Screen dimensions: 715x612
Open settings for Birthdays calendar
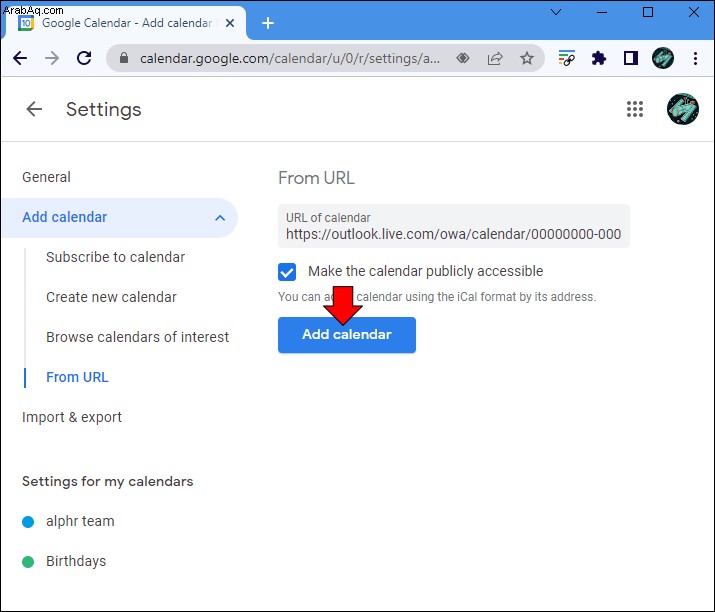coord(76,561)
